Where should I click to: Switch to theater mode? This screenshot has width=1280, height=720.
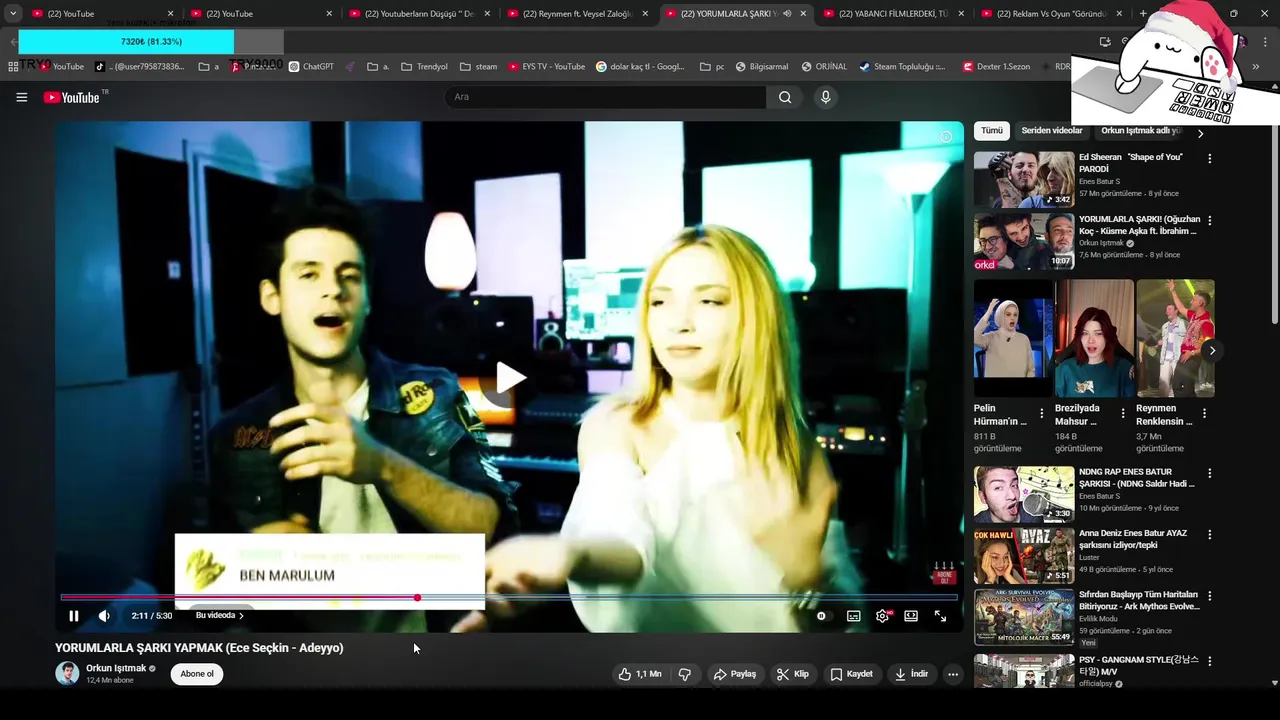911,616
